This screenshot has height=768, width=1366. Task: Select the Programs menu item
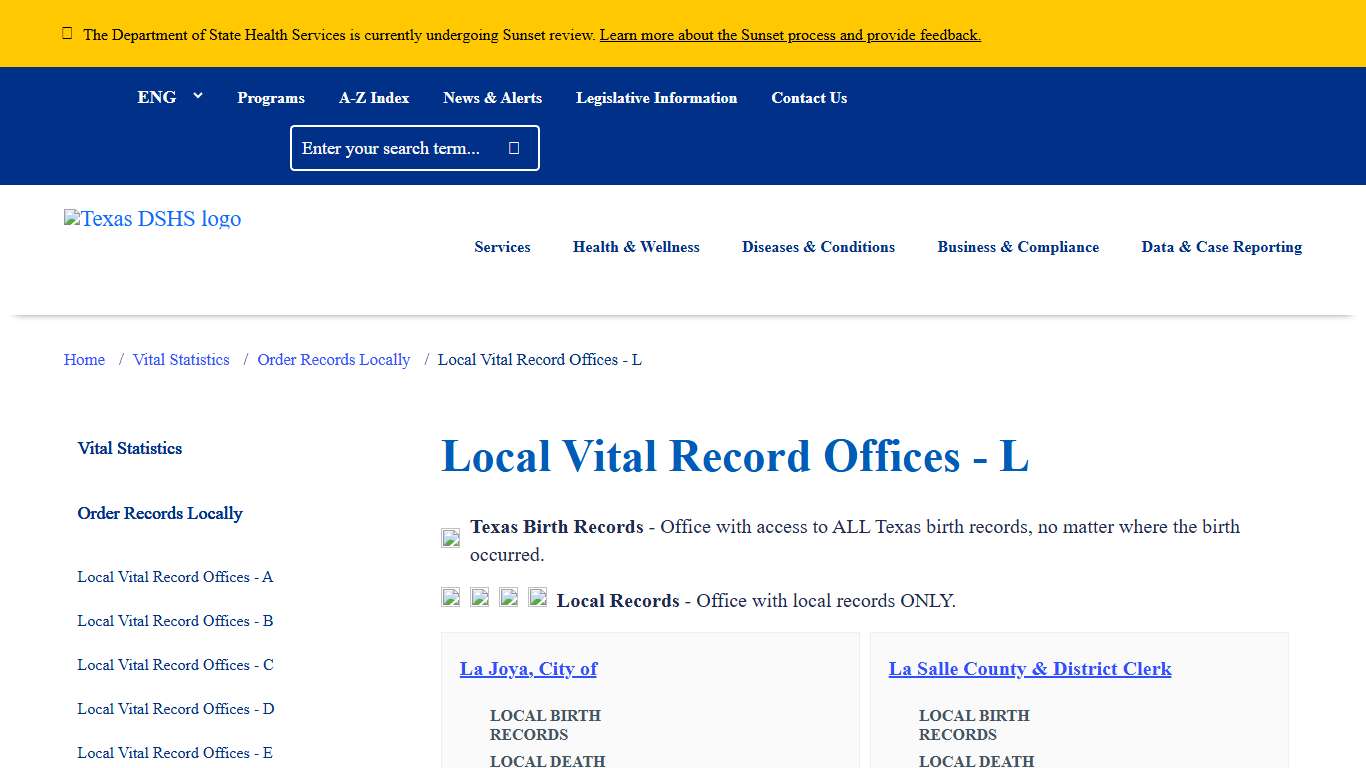pos(271,97)
